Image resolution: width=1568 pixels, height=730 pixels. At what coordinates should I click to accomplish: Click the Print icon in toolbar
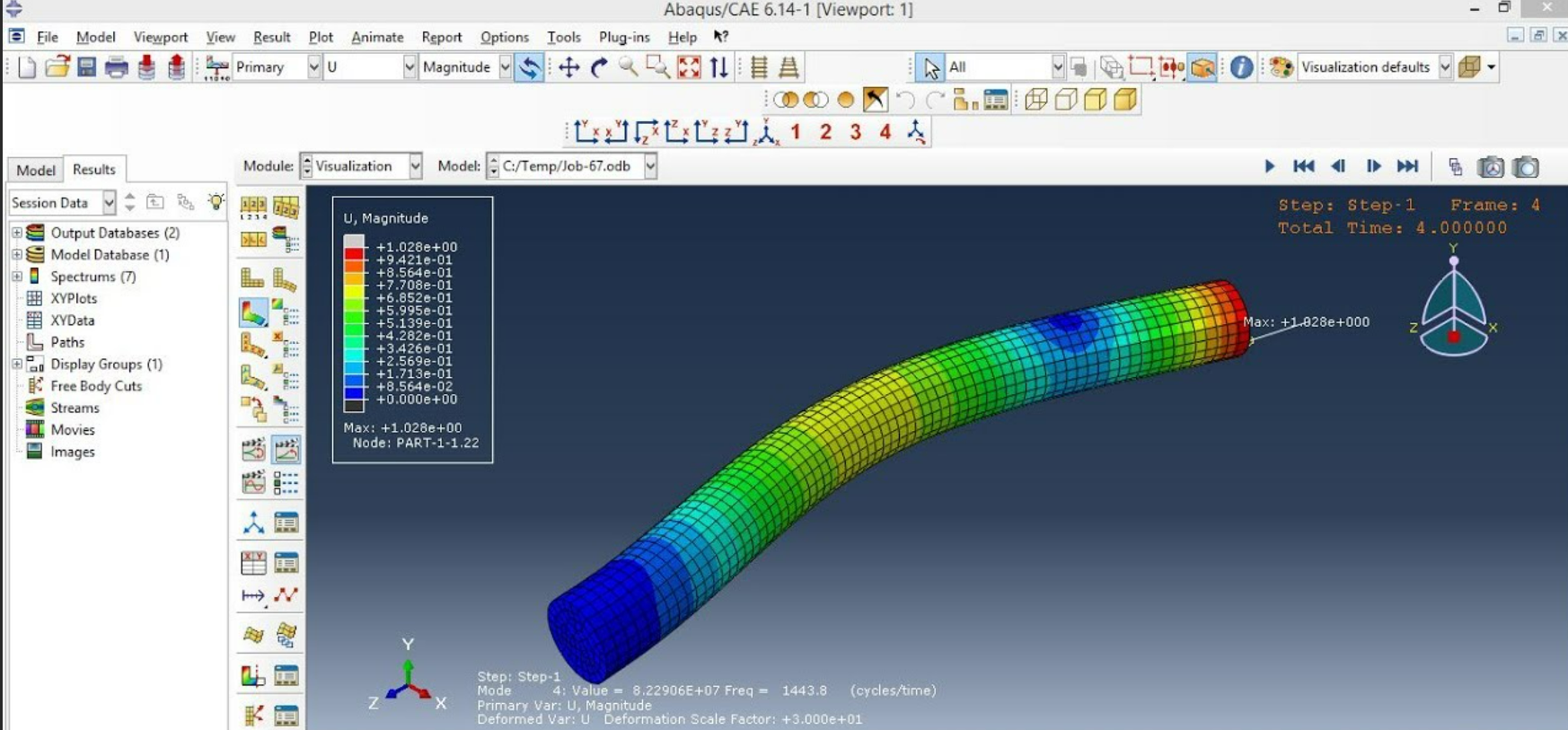116,67
